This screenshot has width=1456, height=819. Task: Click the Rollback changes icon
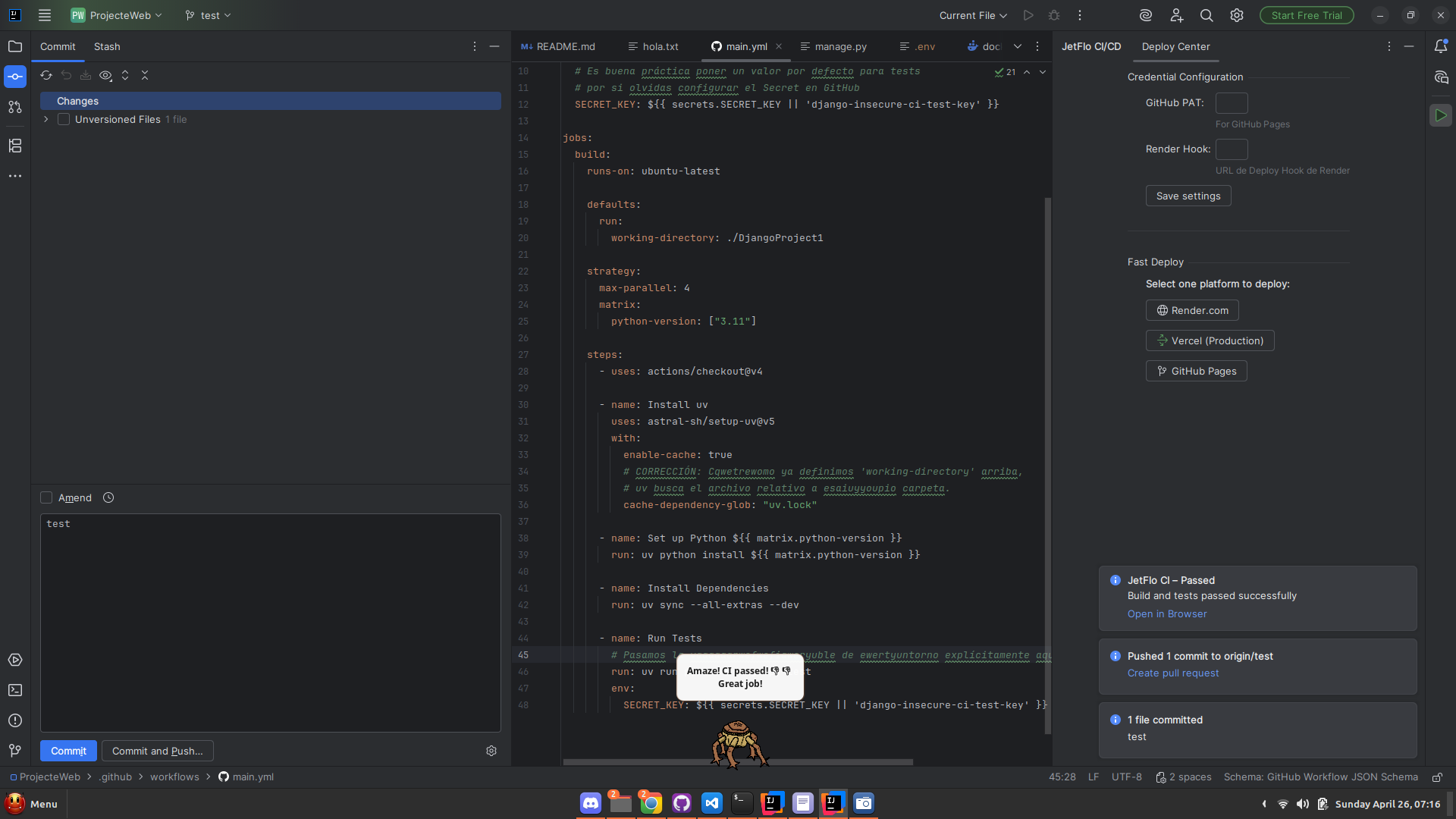pyautogui.click(x=66, y=75)
